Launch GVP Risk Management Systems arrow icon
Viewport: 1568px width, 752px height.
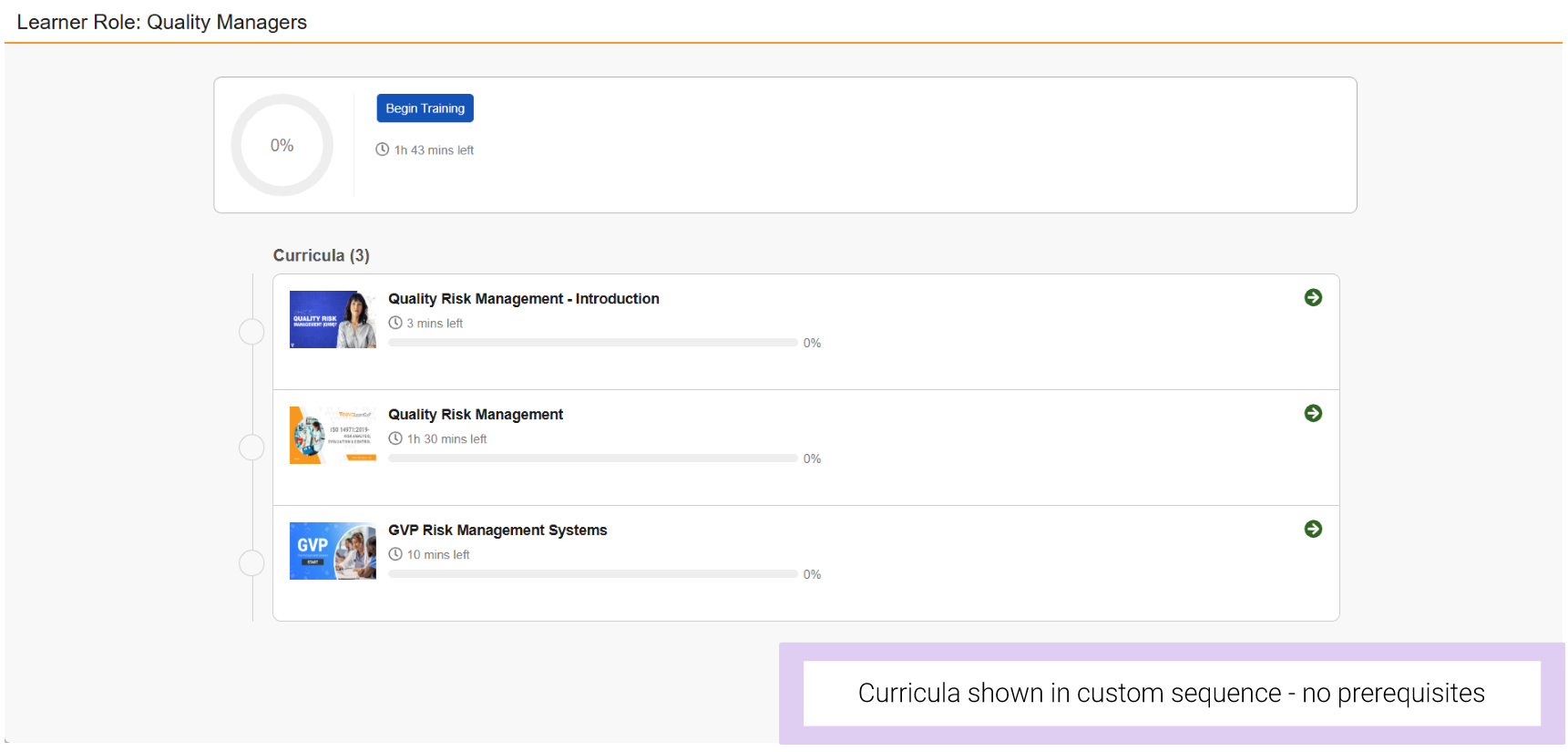(x=1313, y=530)
